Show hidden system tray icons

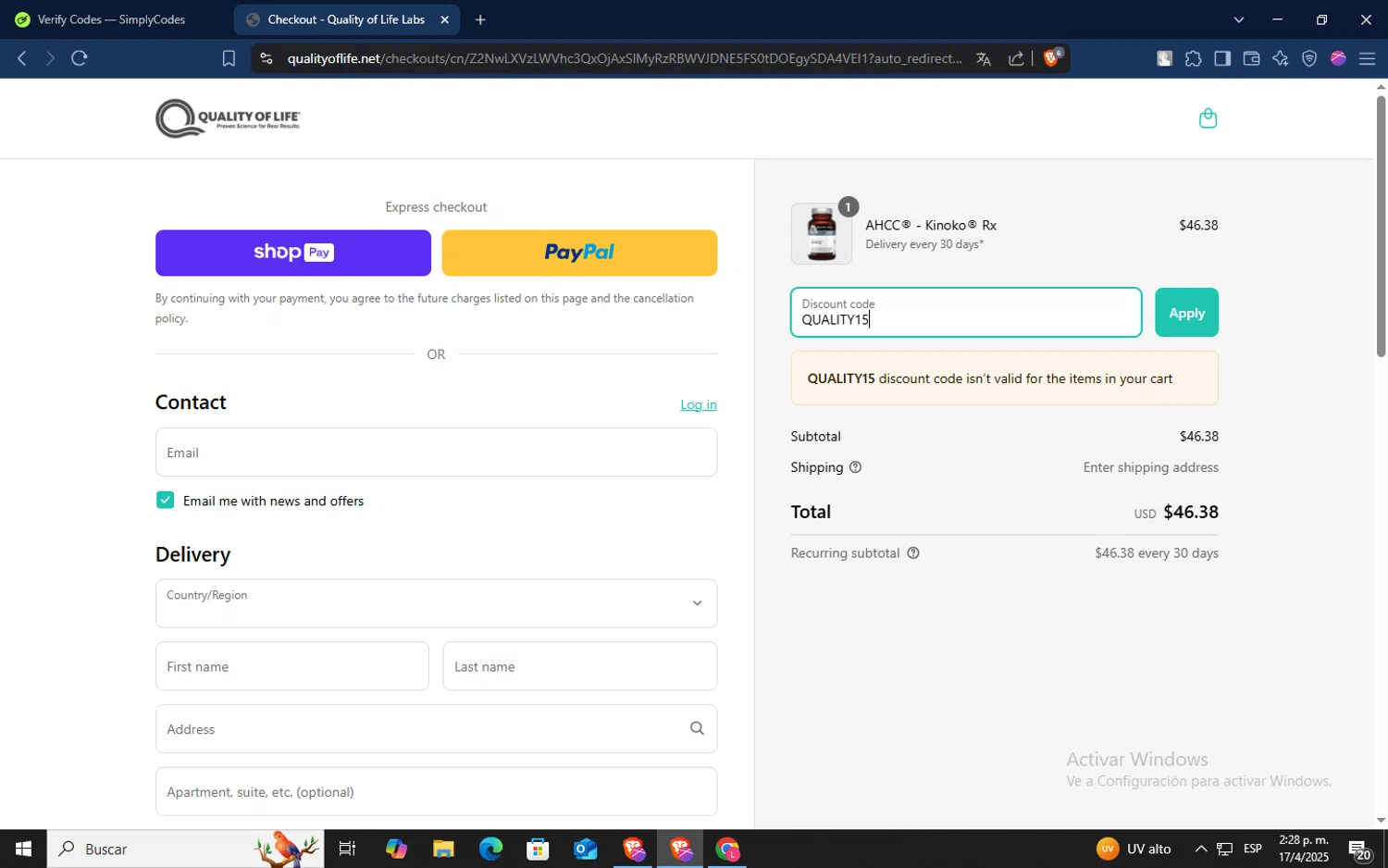pyautogui.click(x=1200, y=849)
